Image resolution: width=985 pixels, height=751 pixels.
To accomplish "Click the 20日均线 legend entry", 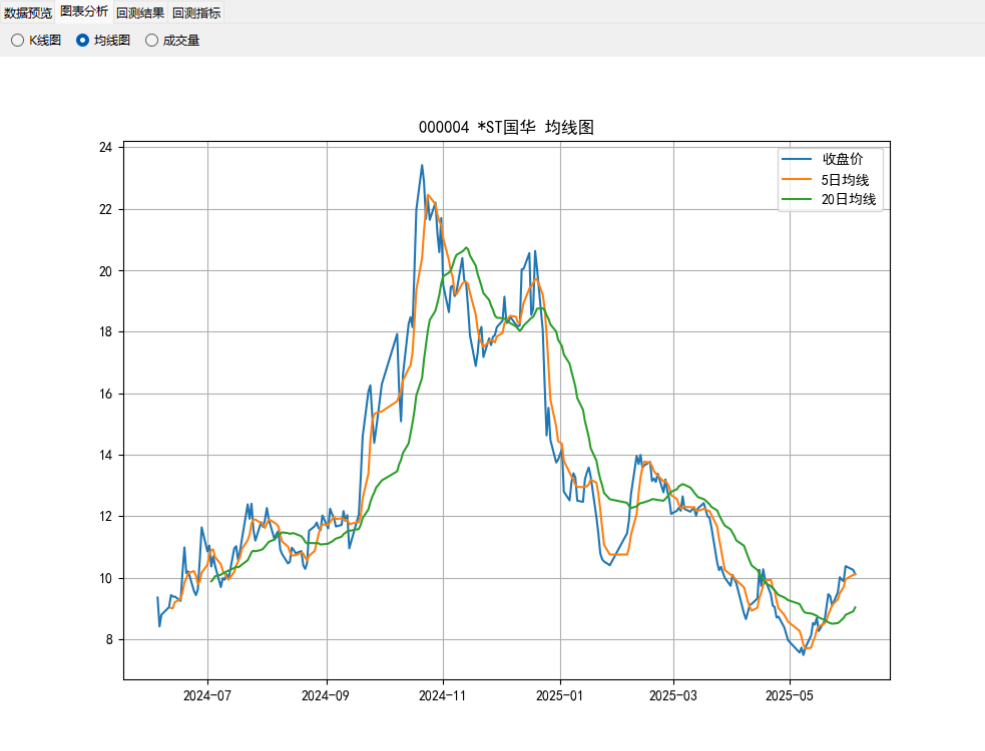I will pos(849,200).
